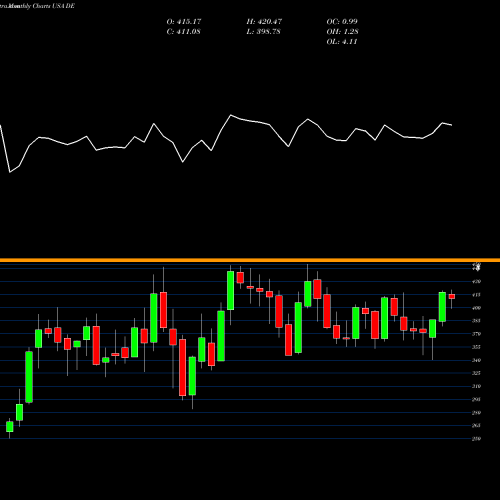Click the 385 price axis label
This screenshot has width=500, height=500.
pos(477,321)
